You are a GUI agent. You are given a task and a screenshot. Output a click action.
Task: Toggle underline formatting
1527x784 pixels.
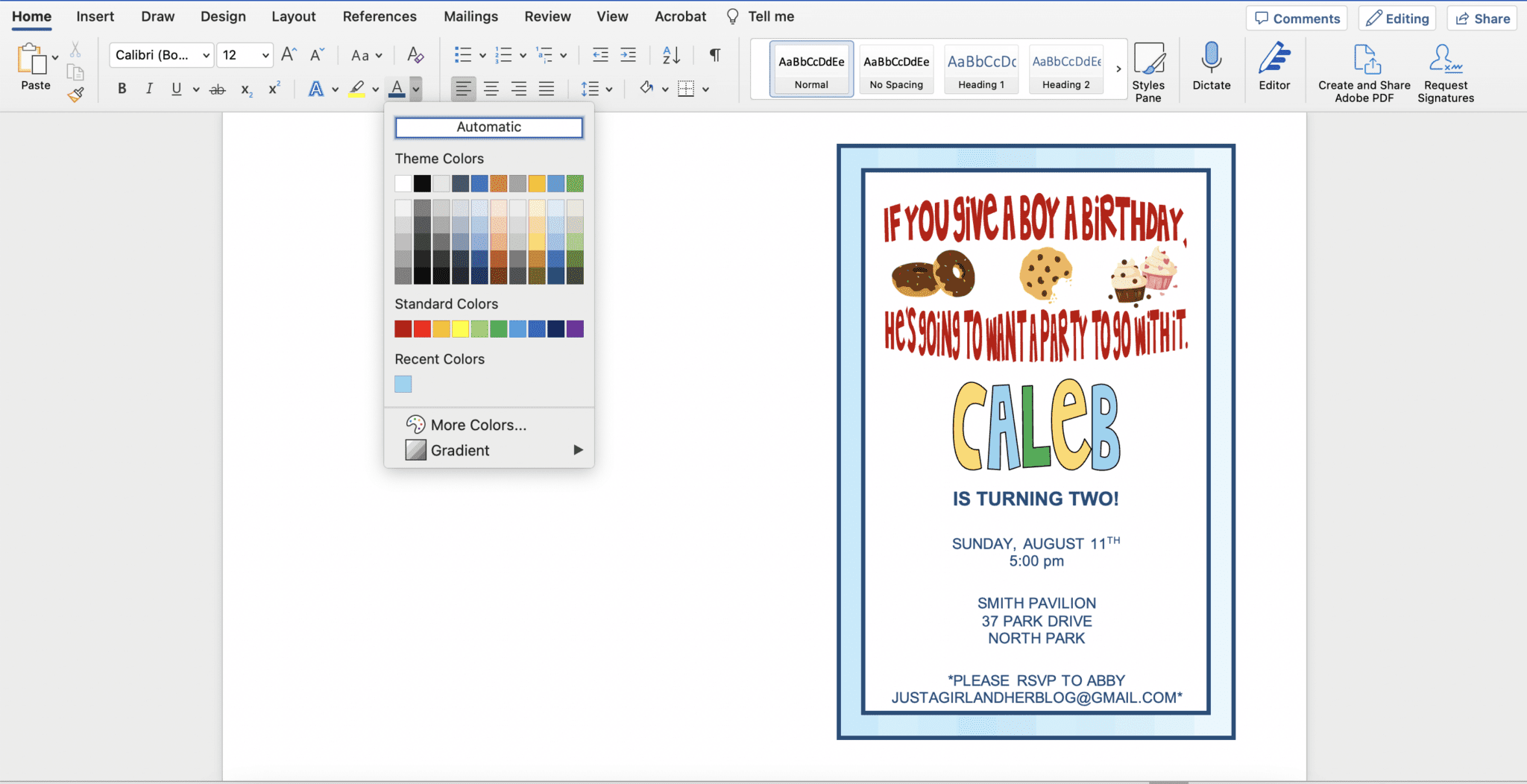[177, 89]
